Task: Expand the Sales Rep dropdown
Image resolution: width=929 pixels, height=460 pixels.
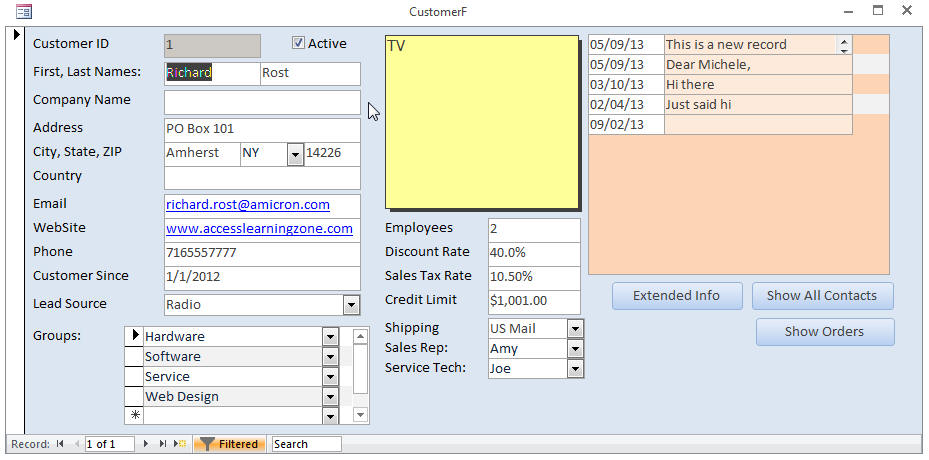Action: (575, 349)
